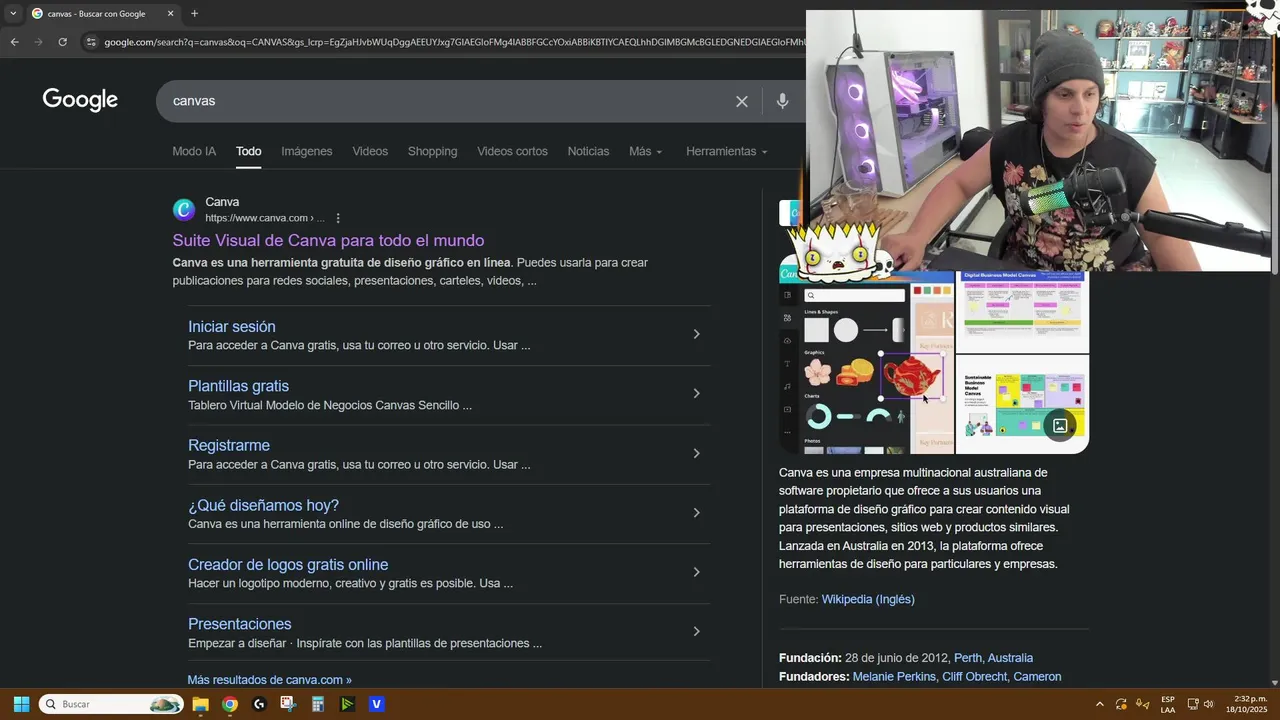Open the Cliff Obrecht founder link
Viewport: 1280px width, 720px height.
[x=974, y=677]
